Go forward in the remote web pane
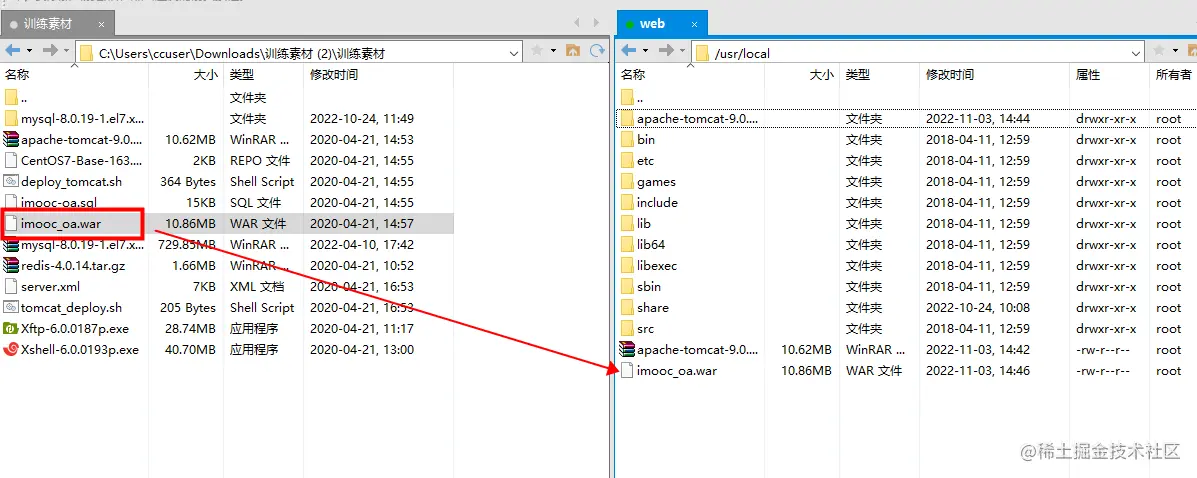Screen dimensions: 1197x478 tap(666, 50)
